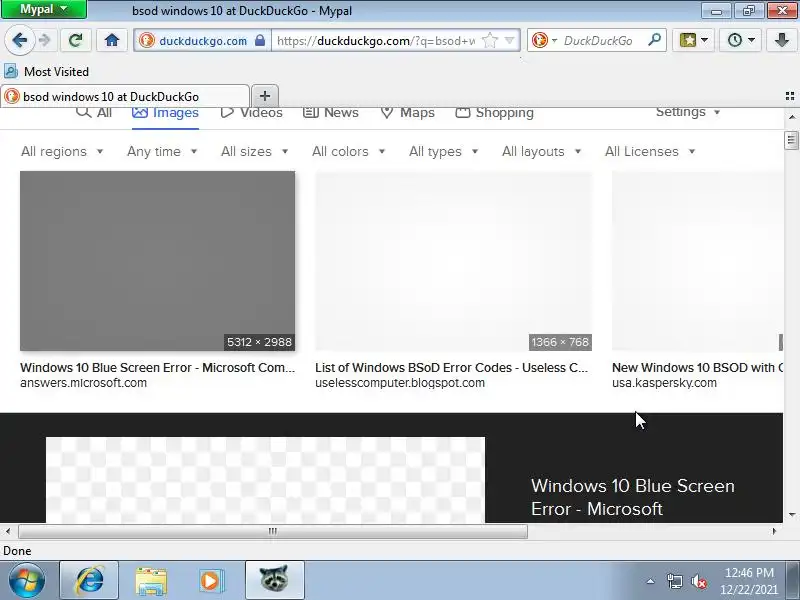Click the vertical scrollbar up arrow
The image size is (800, 600).
791,117
